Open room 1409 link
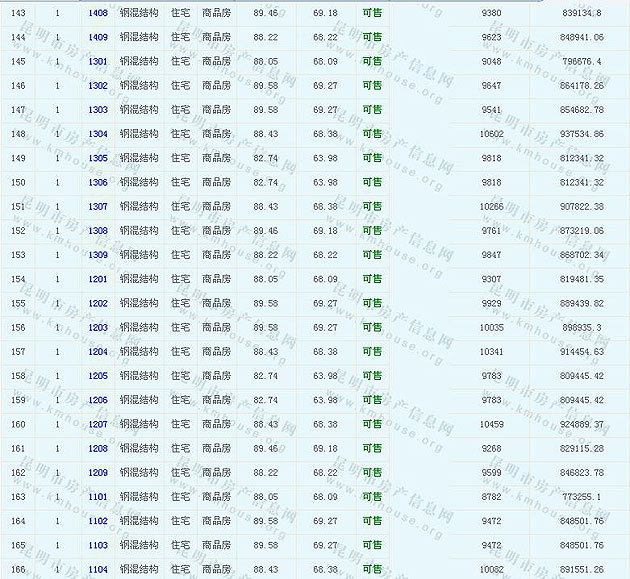The image size is (630, 579). coord(97,37)
